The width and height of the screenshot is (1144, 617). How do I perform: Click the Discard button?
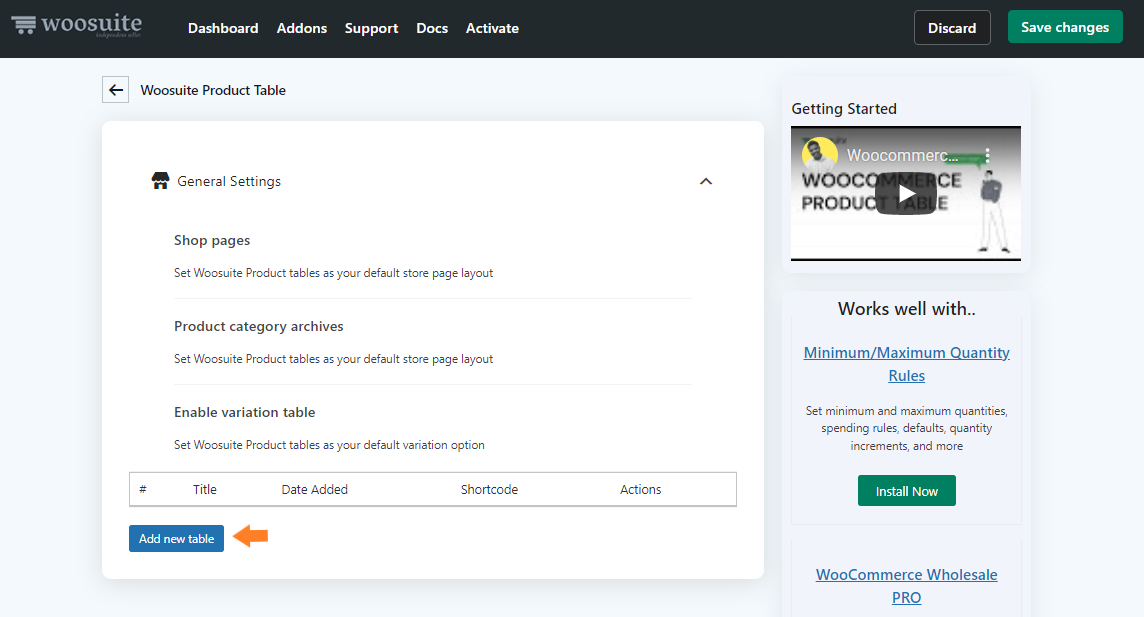952,28
